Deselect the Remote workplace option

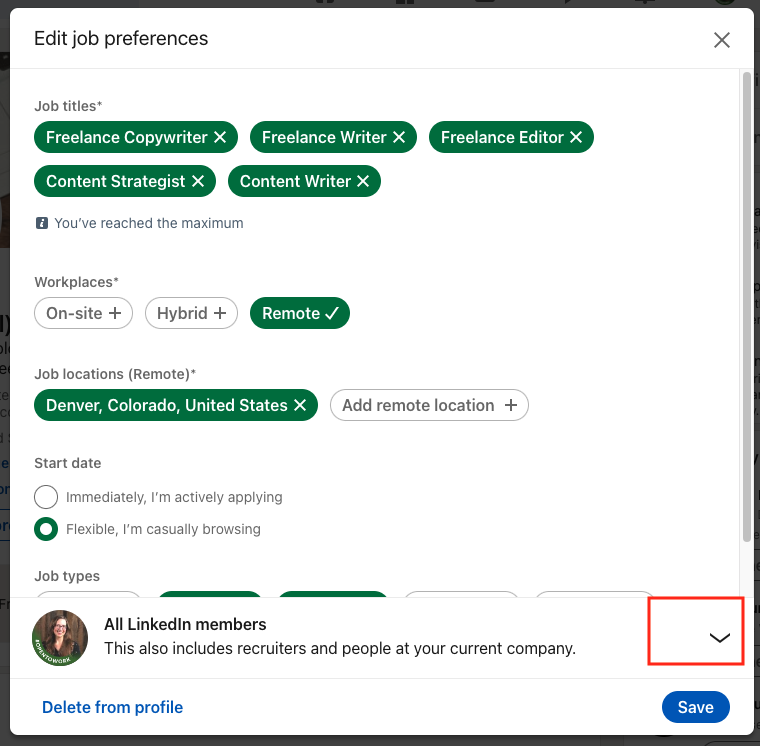[x=300, y=314]
